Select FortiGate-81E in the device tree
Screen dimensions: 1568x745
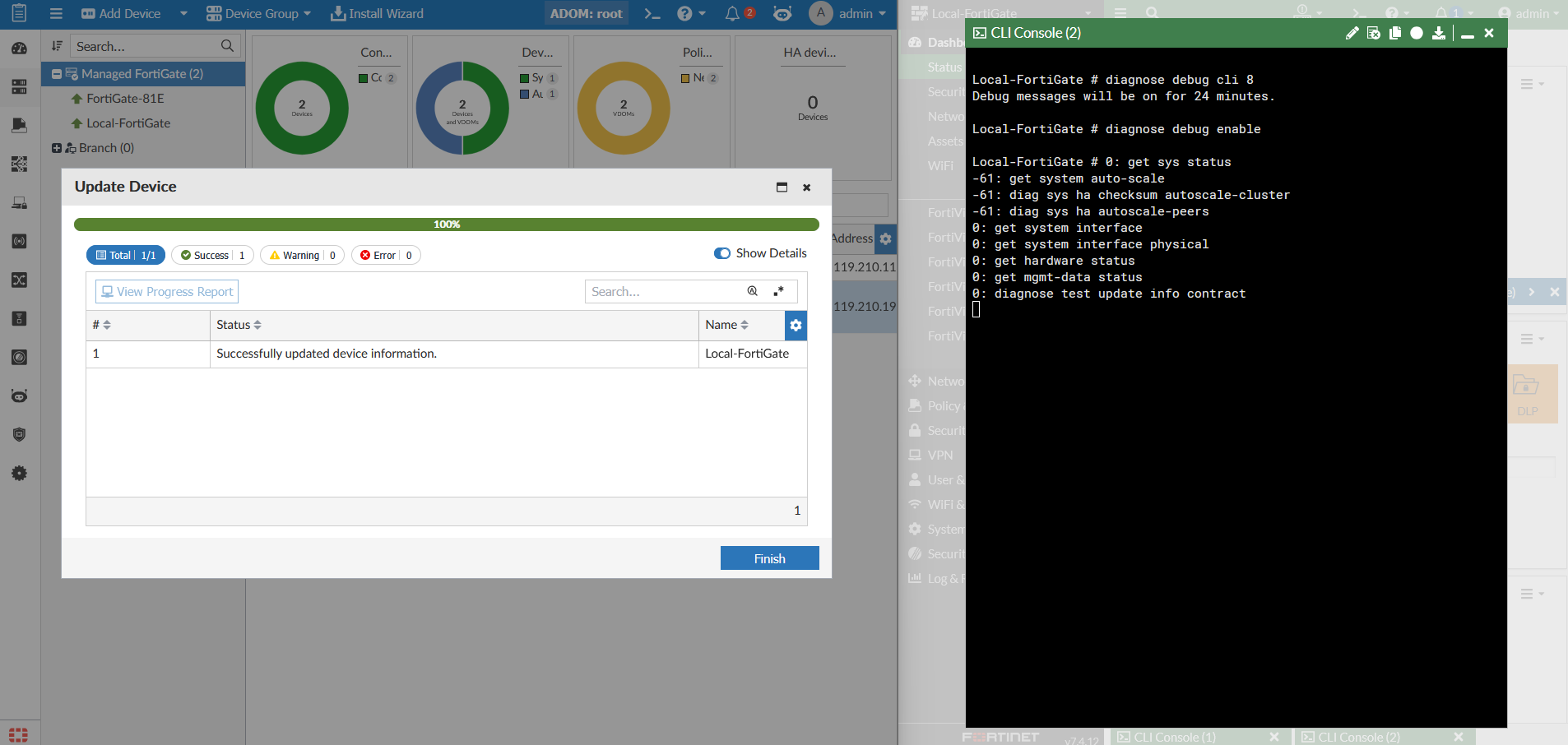(125, 99)
